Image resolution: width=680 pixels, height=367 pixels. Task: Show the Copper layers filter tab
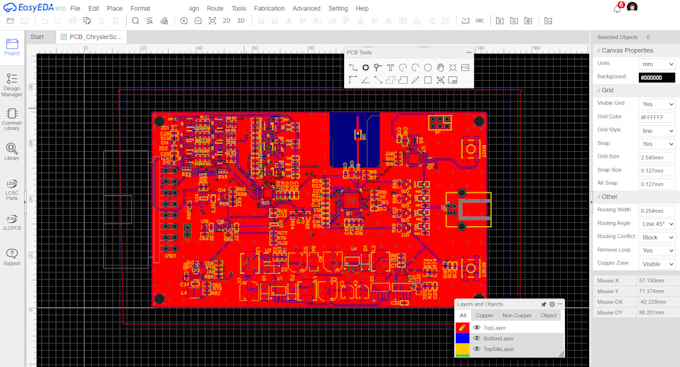(x=484, y=315)
